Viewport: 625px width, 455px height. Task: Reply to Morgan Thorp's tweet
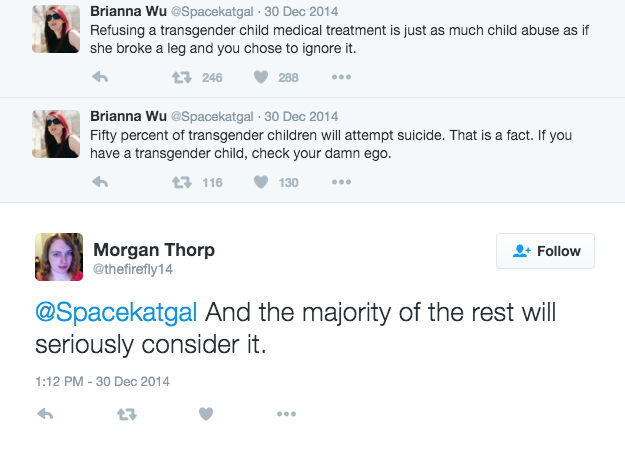(x=45, y=414)
